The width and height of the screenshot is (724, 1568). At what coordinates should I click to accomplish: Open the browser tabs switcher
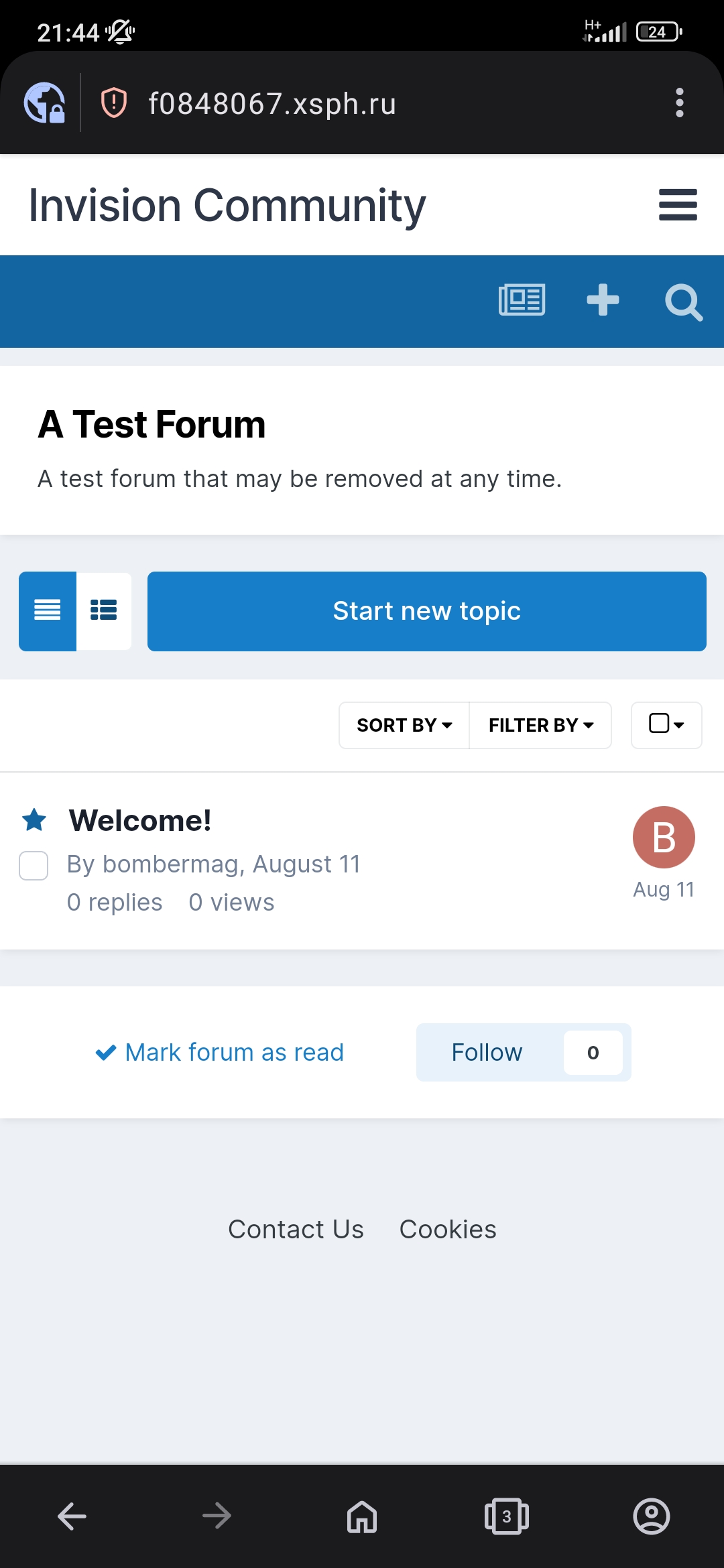click(507, 1516)
